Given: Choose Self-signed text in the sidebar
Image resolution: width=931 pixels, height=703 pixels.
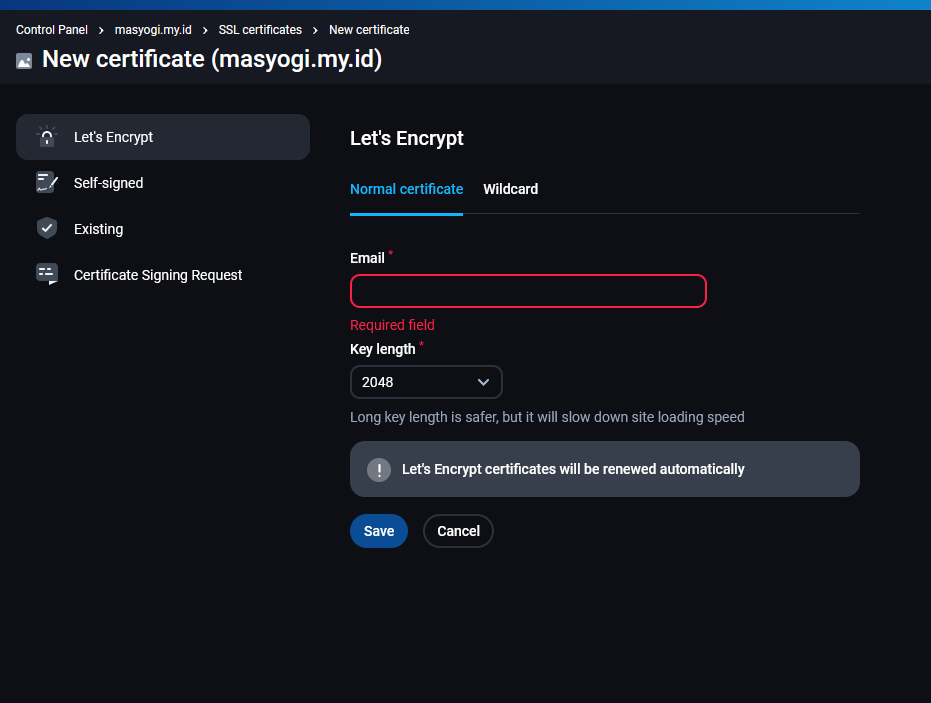Looking at the screenshot, I should click(x=108, y=183).
